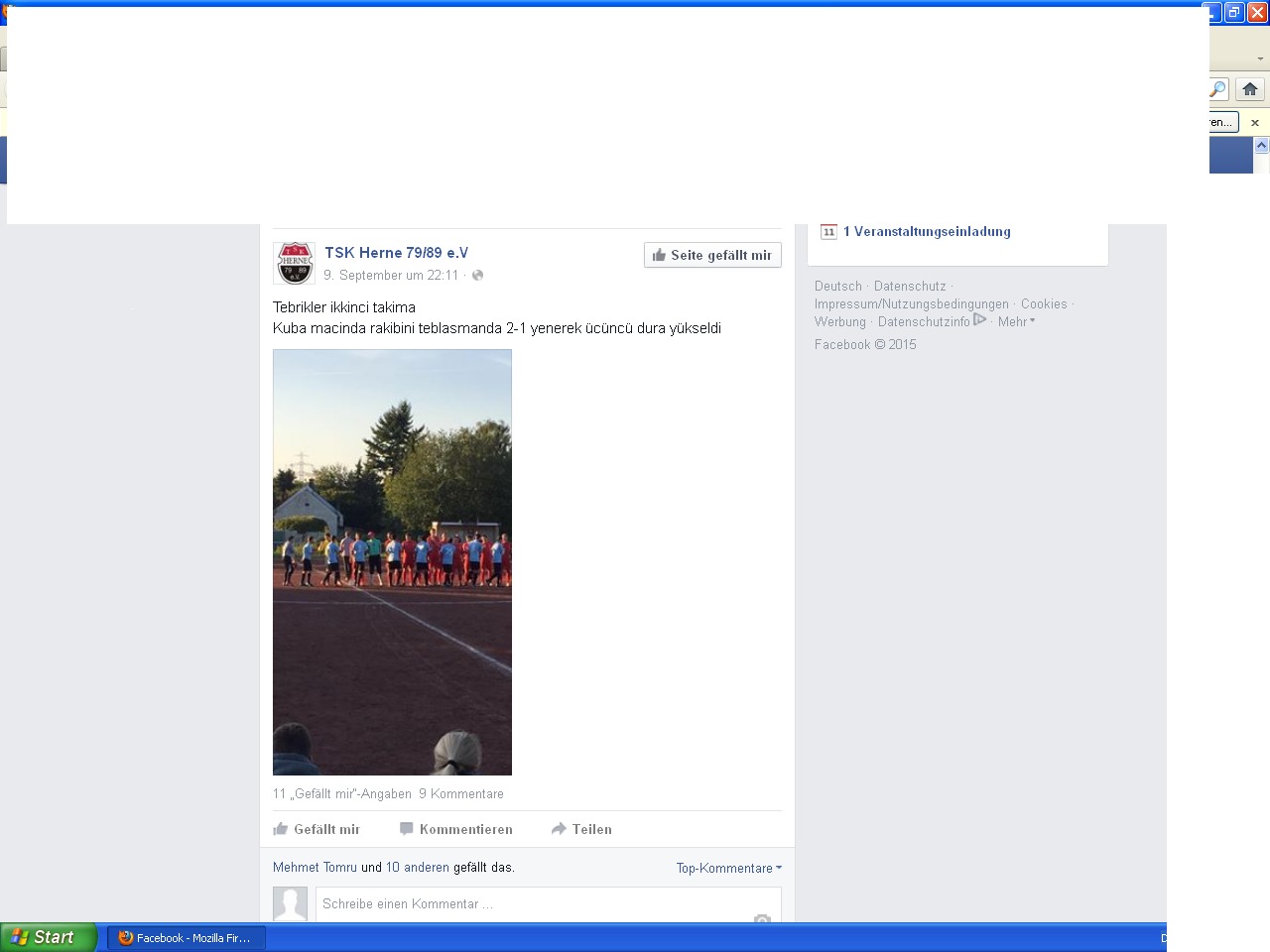Click the camera photo-attach icon in comment box
Screen dimensions: 1270x952
[x=762, y=918]
